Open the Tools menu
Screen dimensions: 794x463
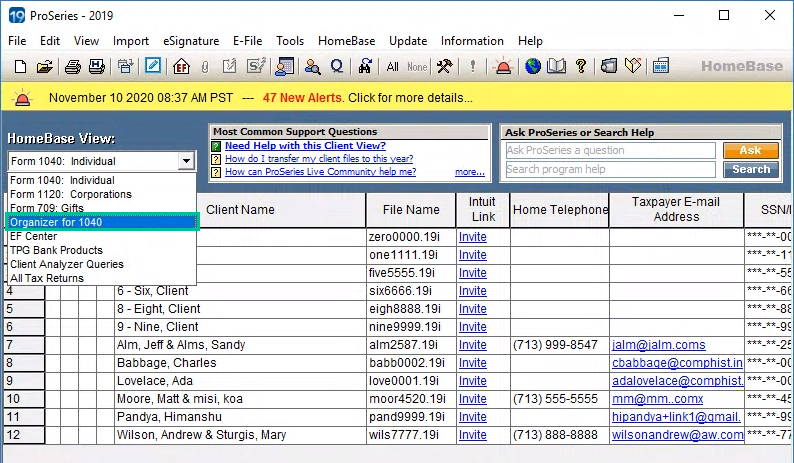290,41
